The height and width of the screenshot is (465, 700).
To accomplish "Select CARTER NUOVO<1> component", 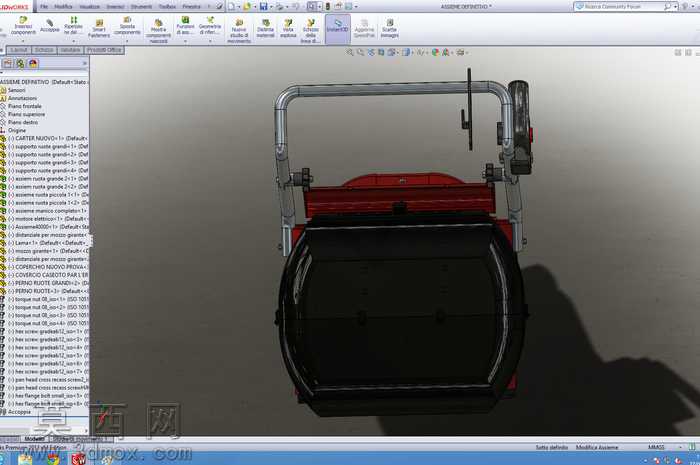I will [x=45, y=138].
